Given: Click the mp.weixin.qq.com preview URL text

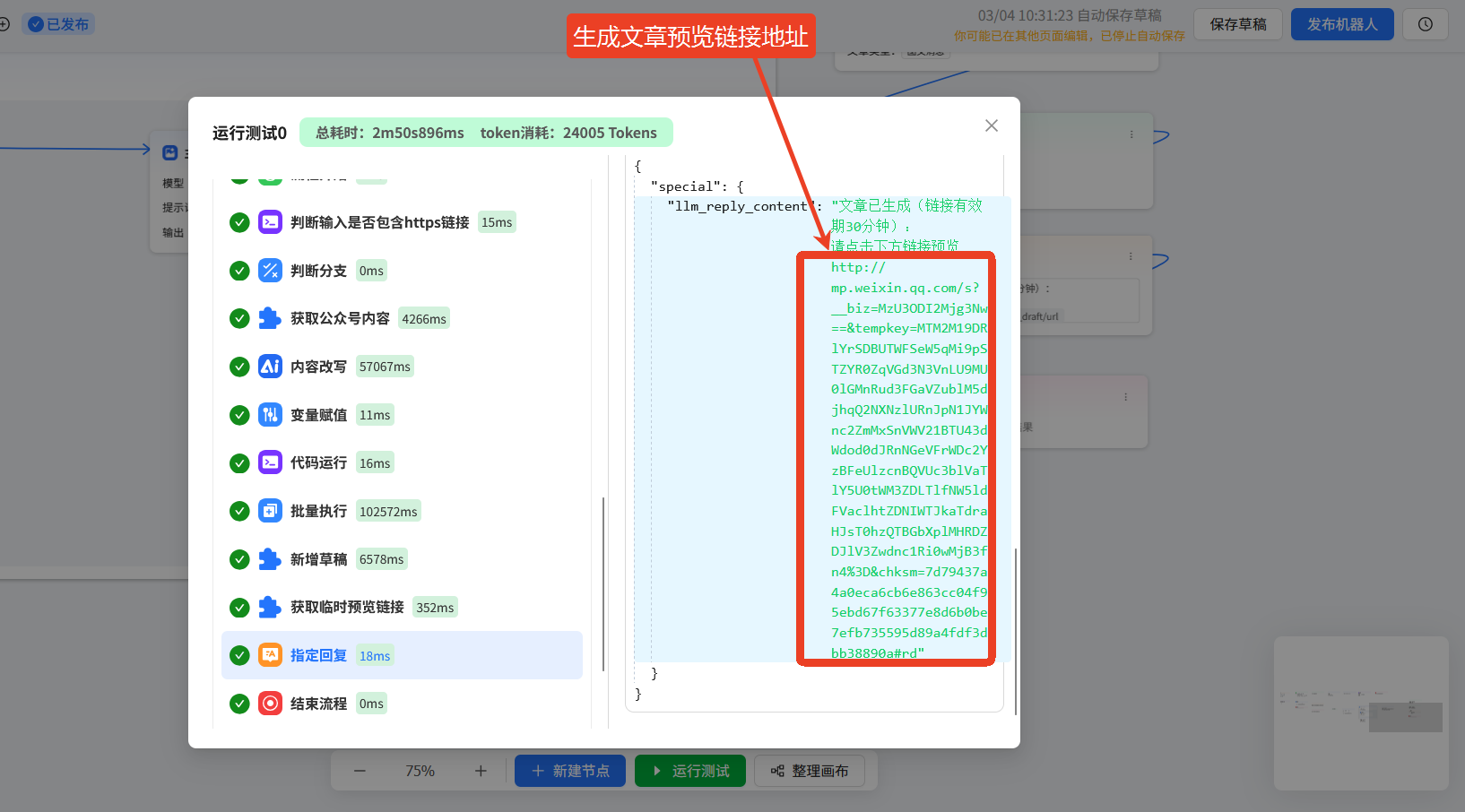Looking at the screenshot, I should 908,460.
